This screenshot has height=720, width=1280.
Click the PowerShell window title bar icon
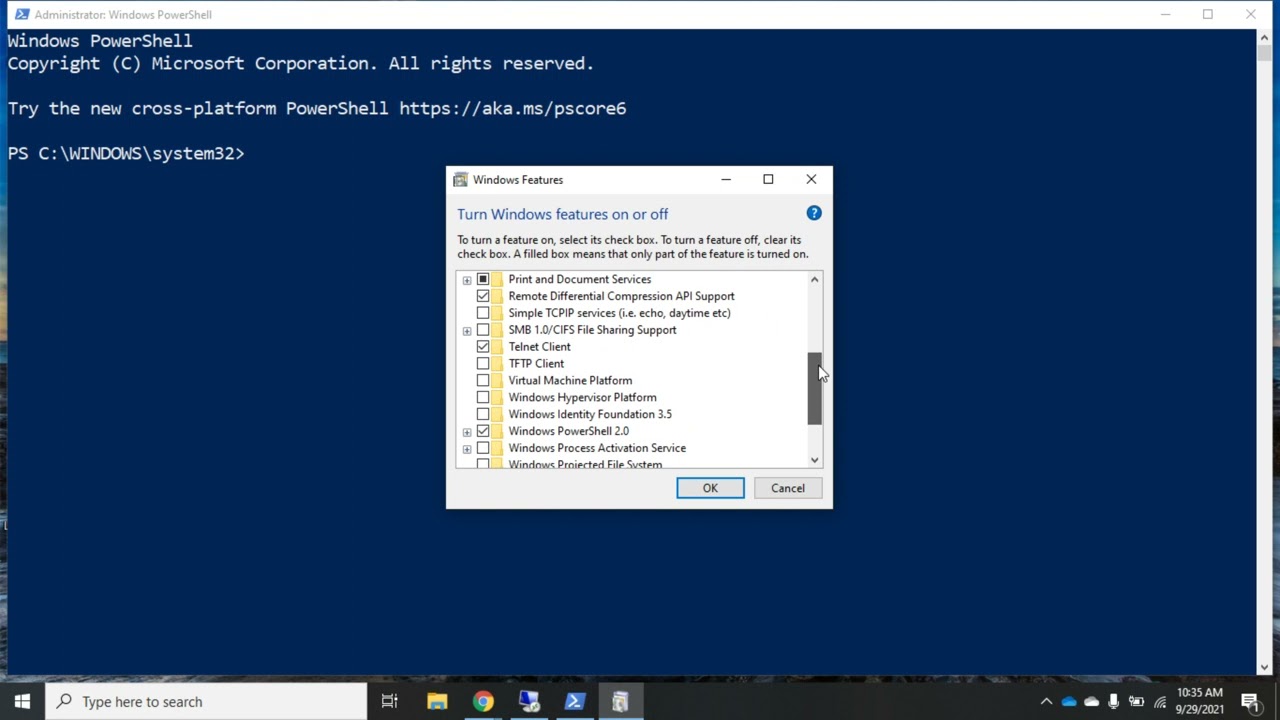click(21, 14)
